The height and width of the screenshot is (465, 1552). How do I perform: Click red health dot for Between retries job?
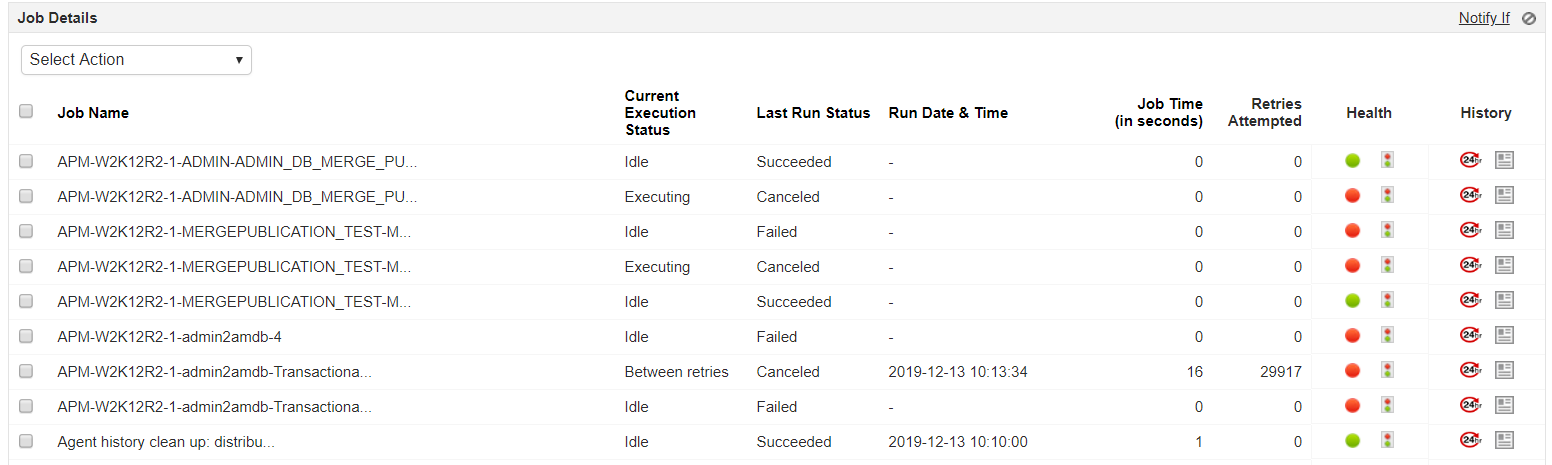1353,371
